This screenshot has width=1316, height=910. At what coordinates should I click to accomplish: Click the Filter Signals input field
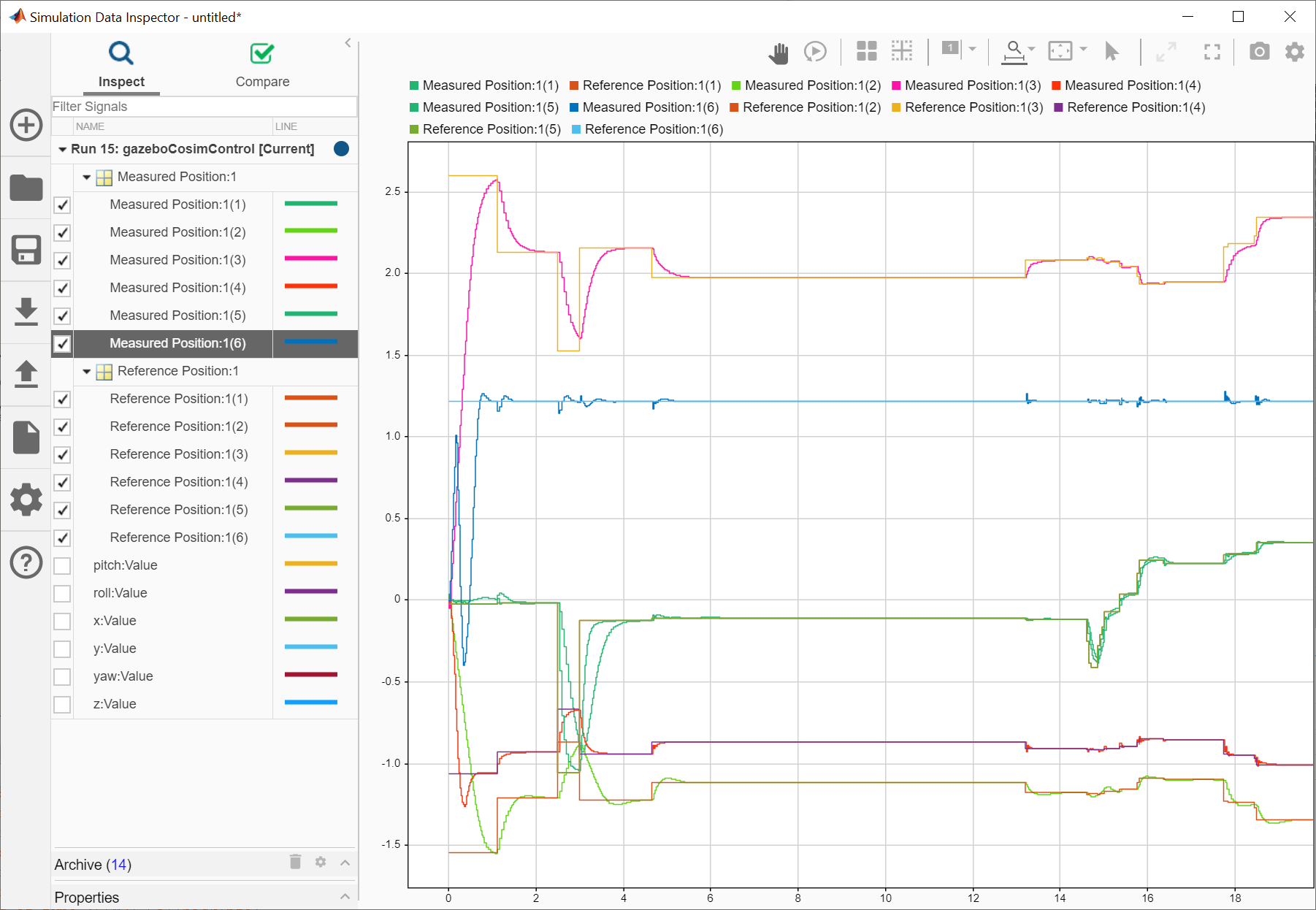point(204,107)
